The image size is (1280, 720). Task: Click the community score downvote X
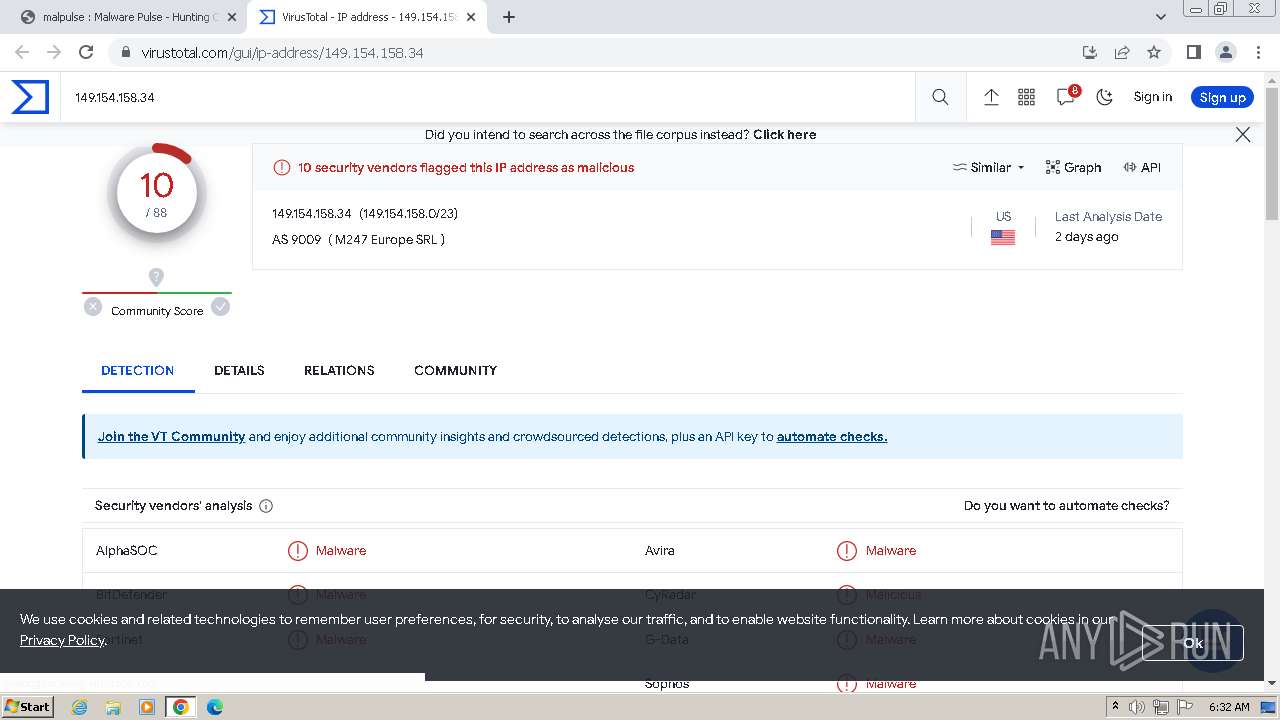[93, 307]
